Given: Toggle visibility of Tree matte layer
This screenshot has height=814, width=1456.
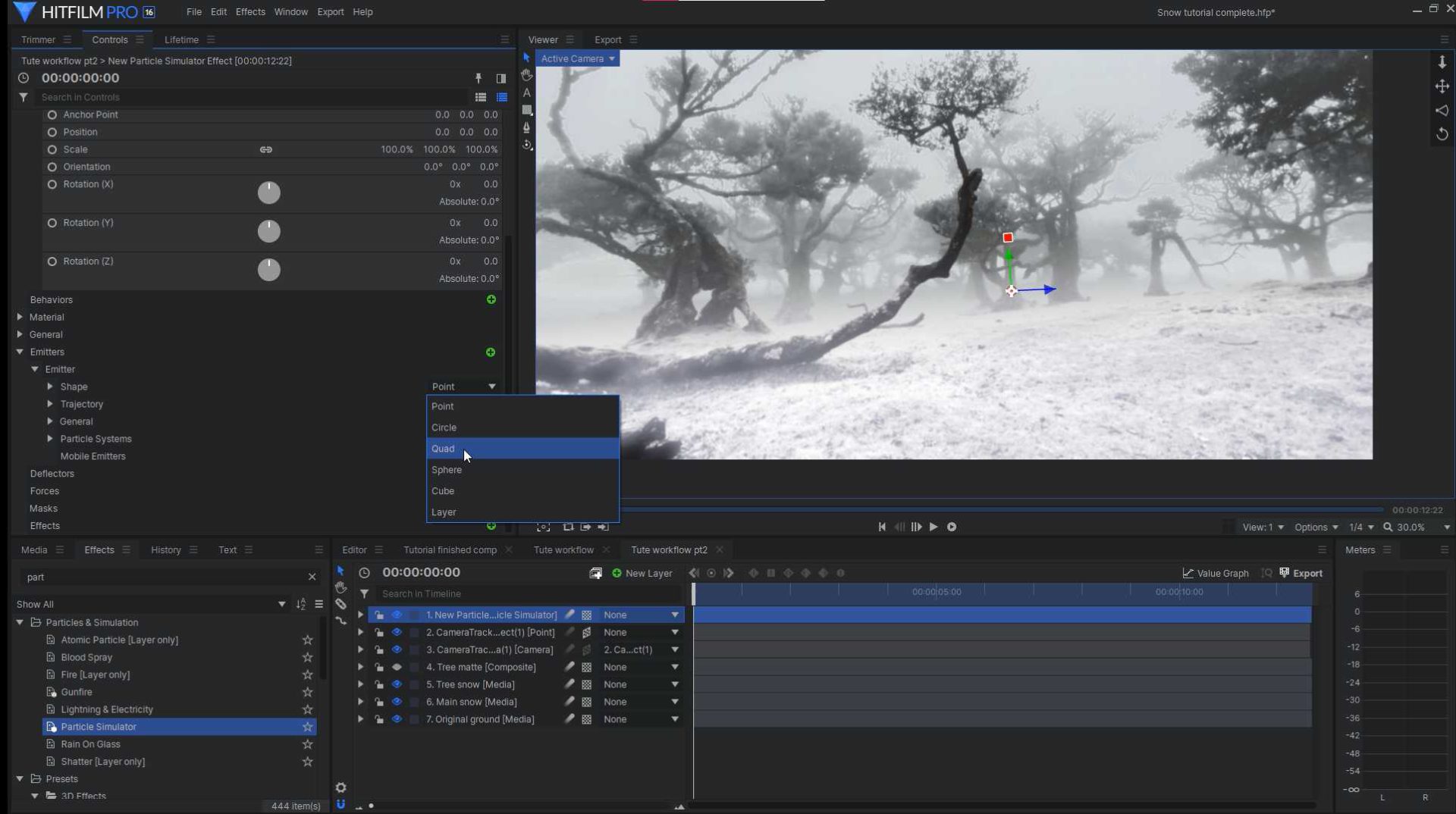Looking at the screenshot, I should point(397,667).
